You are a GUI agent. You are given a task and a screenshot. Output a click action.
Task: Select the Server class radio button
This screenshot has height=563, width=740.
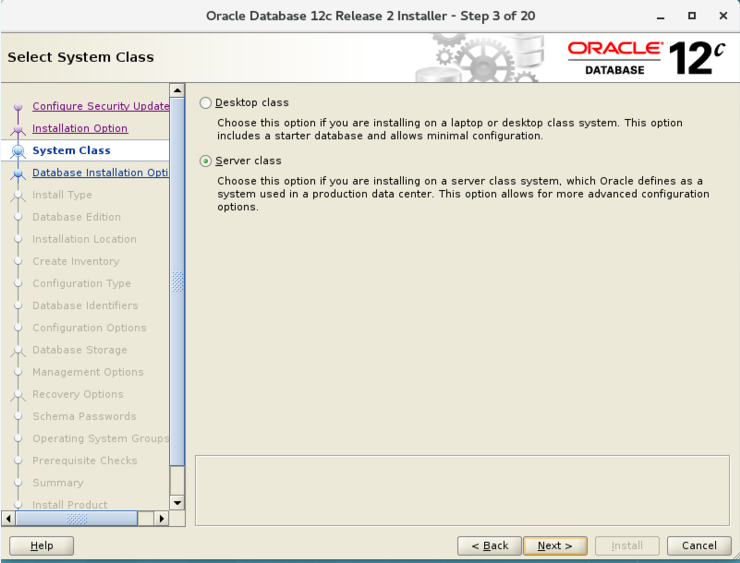pos(205,161)
